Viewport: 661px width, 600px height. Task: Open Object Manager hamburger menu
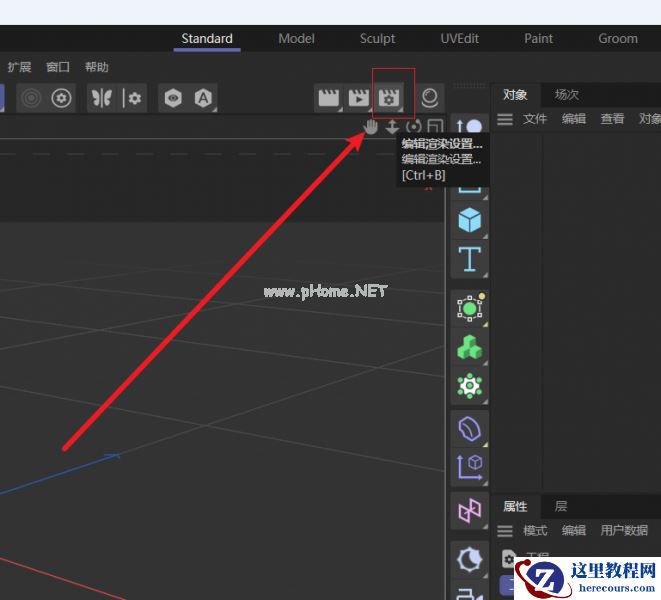coord(505,119)
